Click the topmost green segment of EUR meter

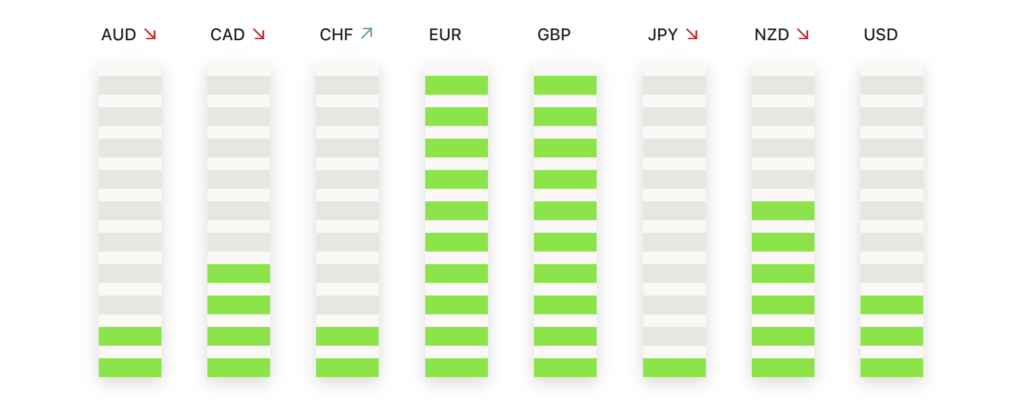click(x=456, y=85)
